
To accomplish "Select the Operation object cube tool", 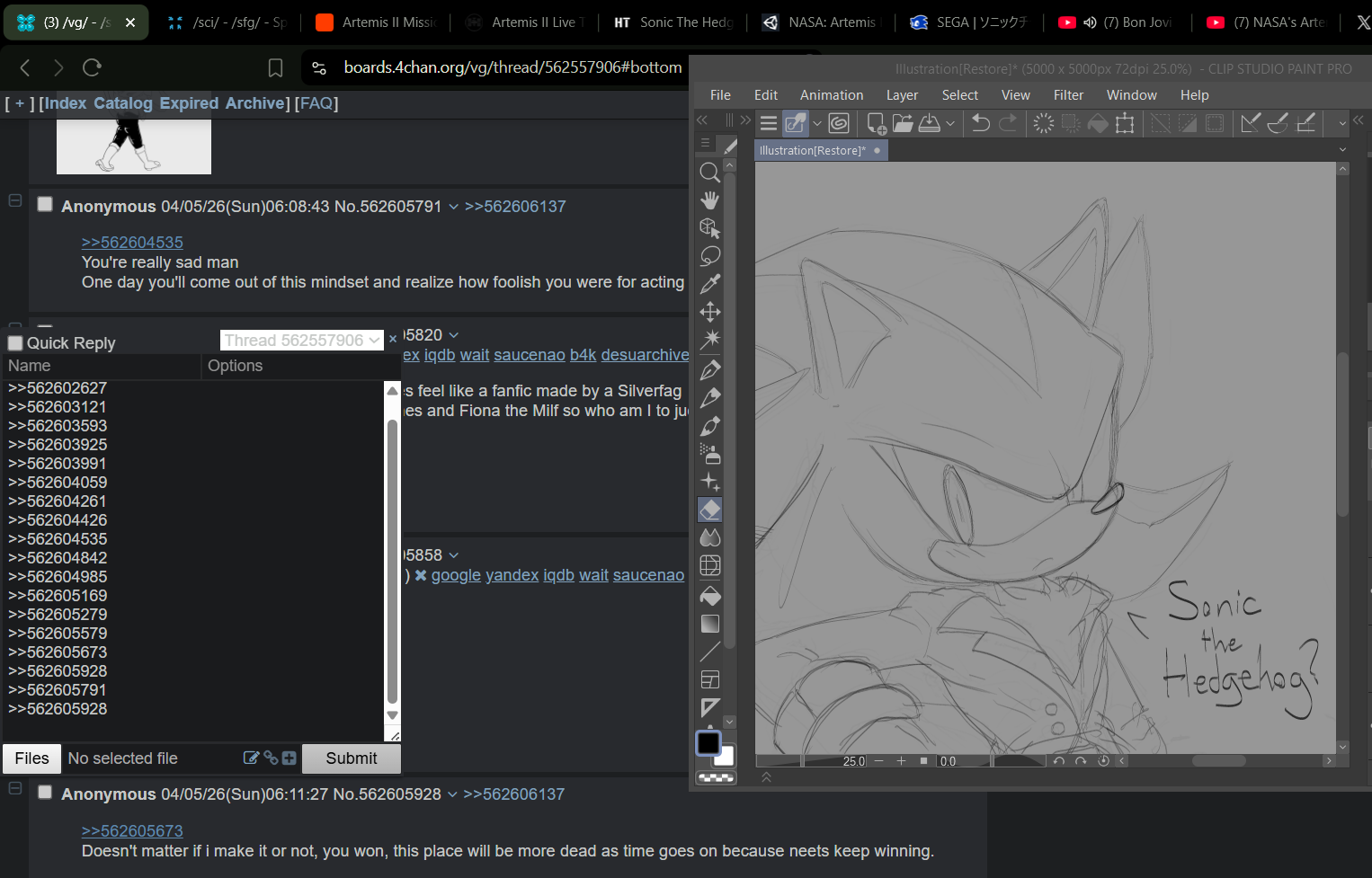I will 710,227.
